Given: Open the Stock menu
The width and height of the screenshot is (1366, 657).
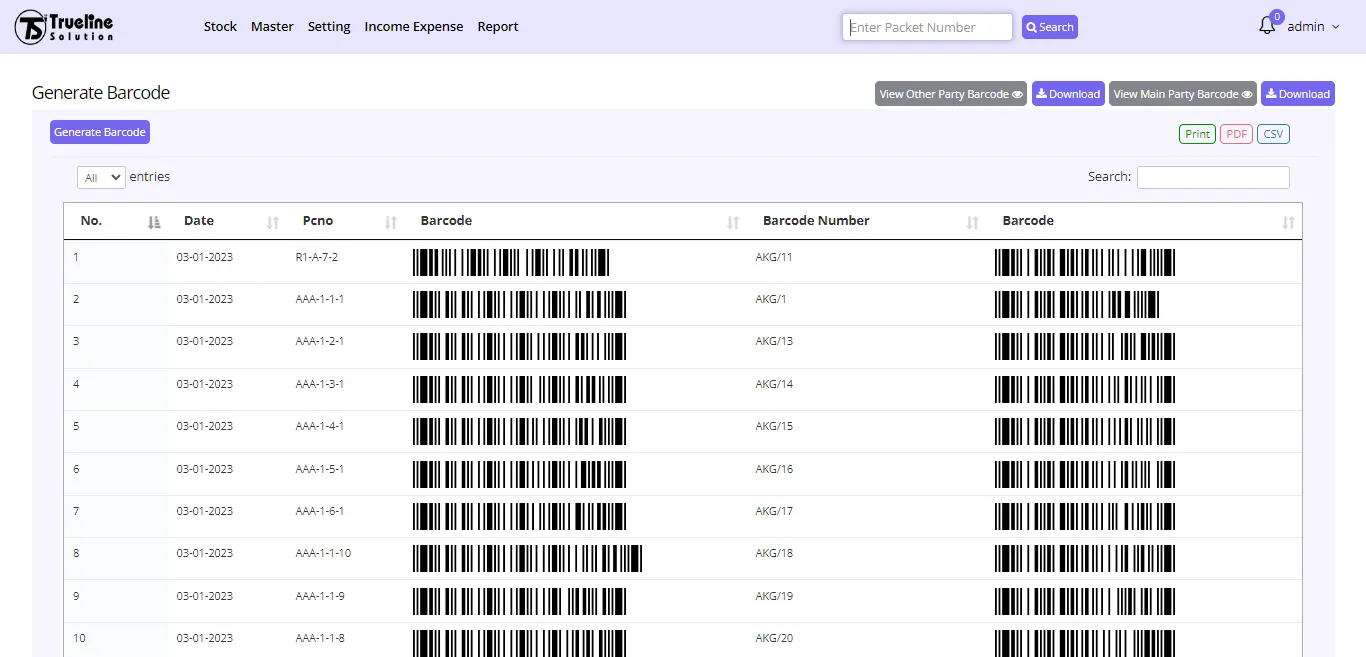Looking at the screenshot, I should pos(220,27).
